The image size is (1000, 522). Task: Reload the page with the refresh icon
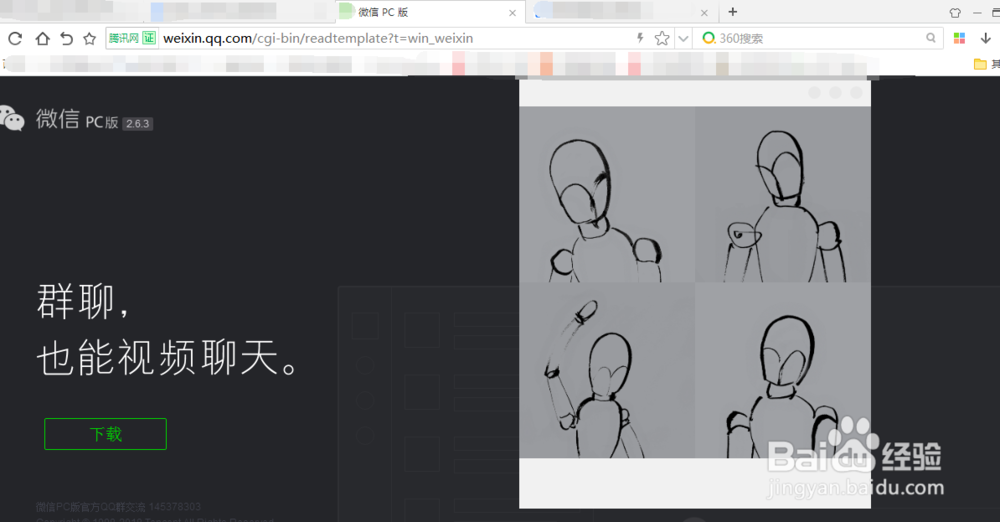pos(15,38)
